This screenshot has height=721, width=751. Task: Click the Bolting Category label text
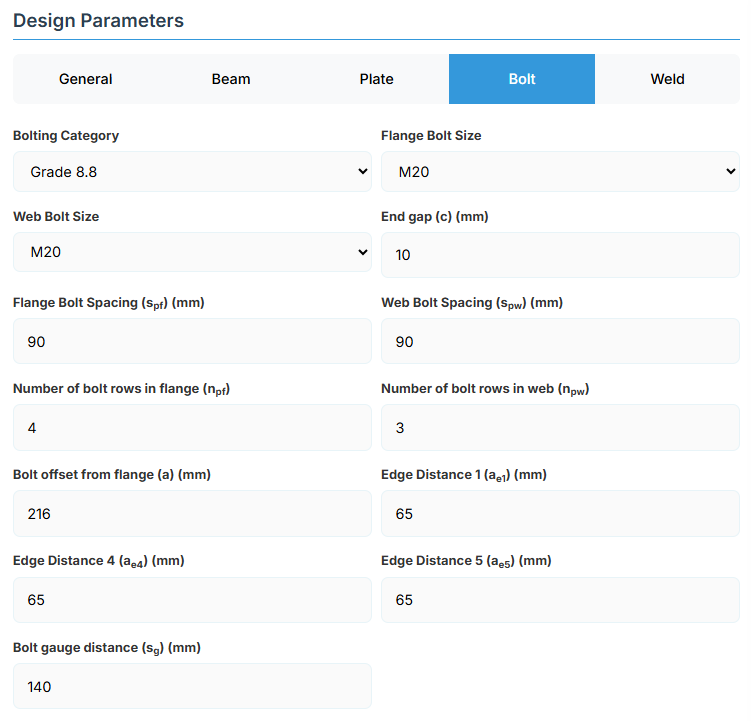(66, 135)
